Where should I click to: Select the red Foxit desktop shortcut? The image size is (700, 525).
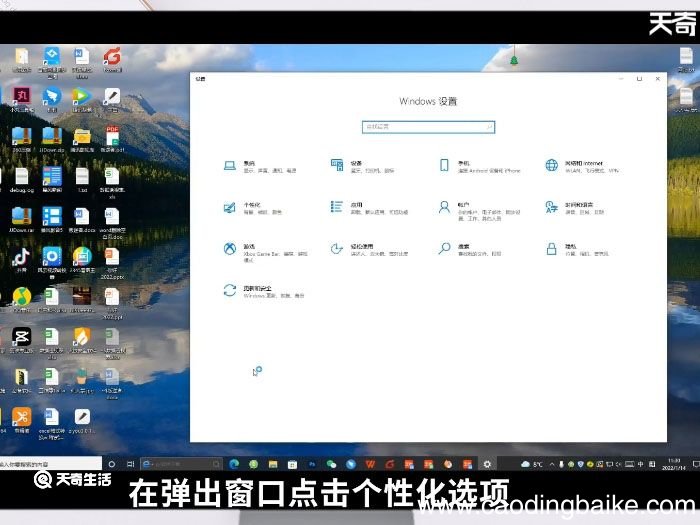coord(112,59)
